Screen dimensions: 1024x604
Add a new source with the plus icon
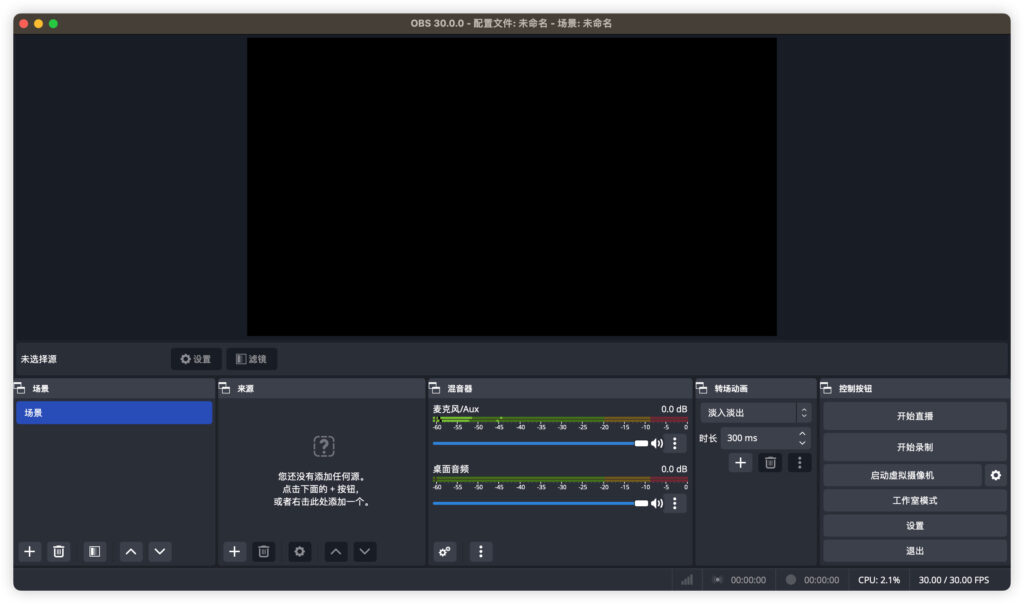(234, 551)
